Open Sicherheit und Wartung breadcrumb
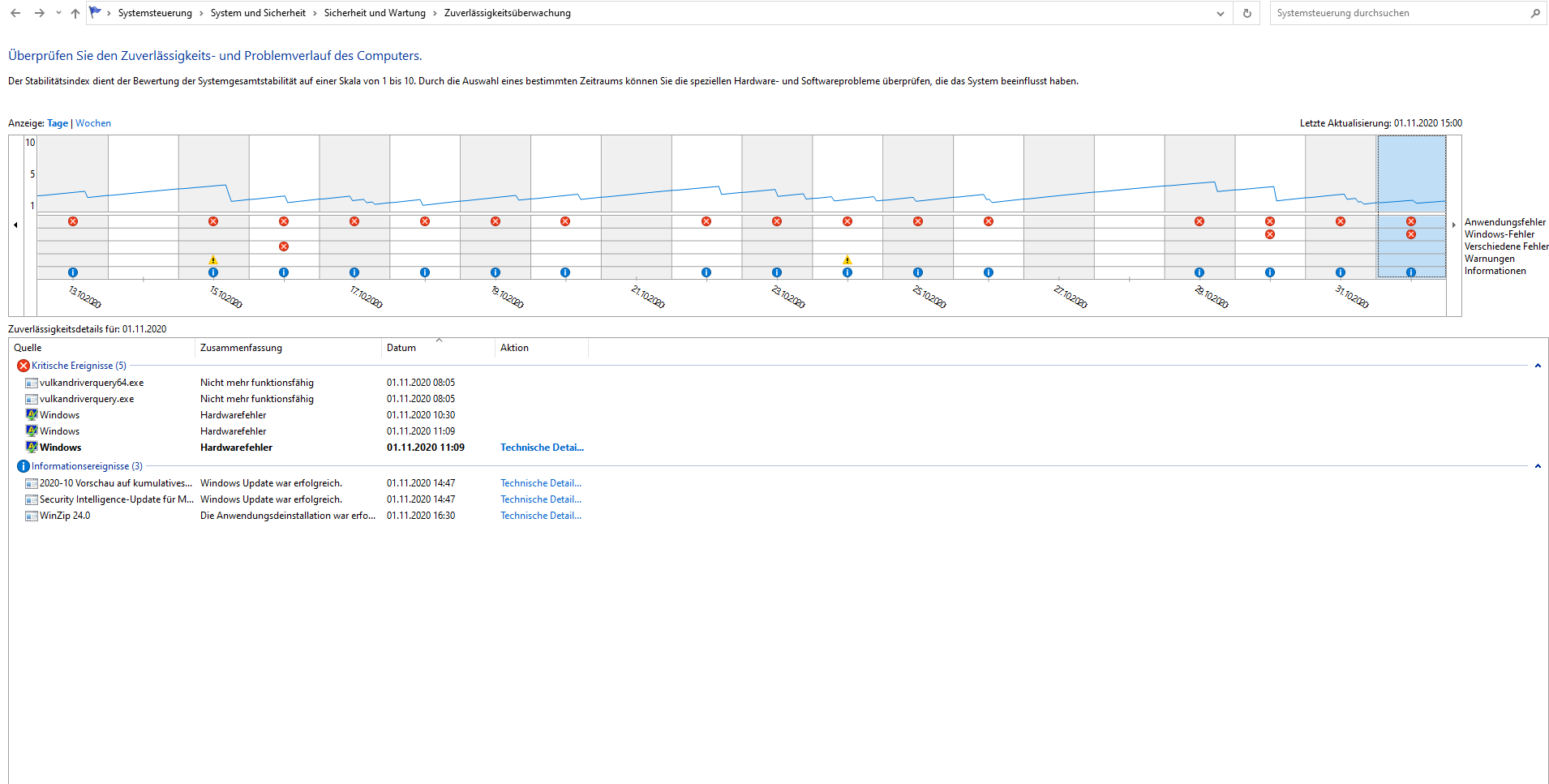 (375, 13)
